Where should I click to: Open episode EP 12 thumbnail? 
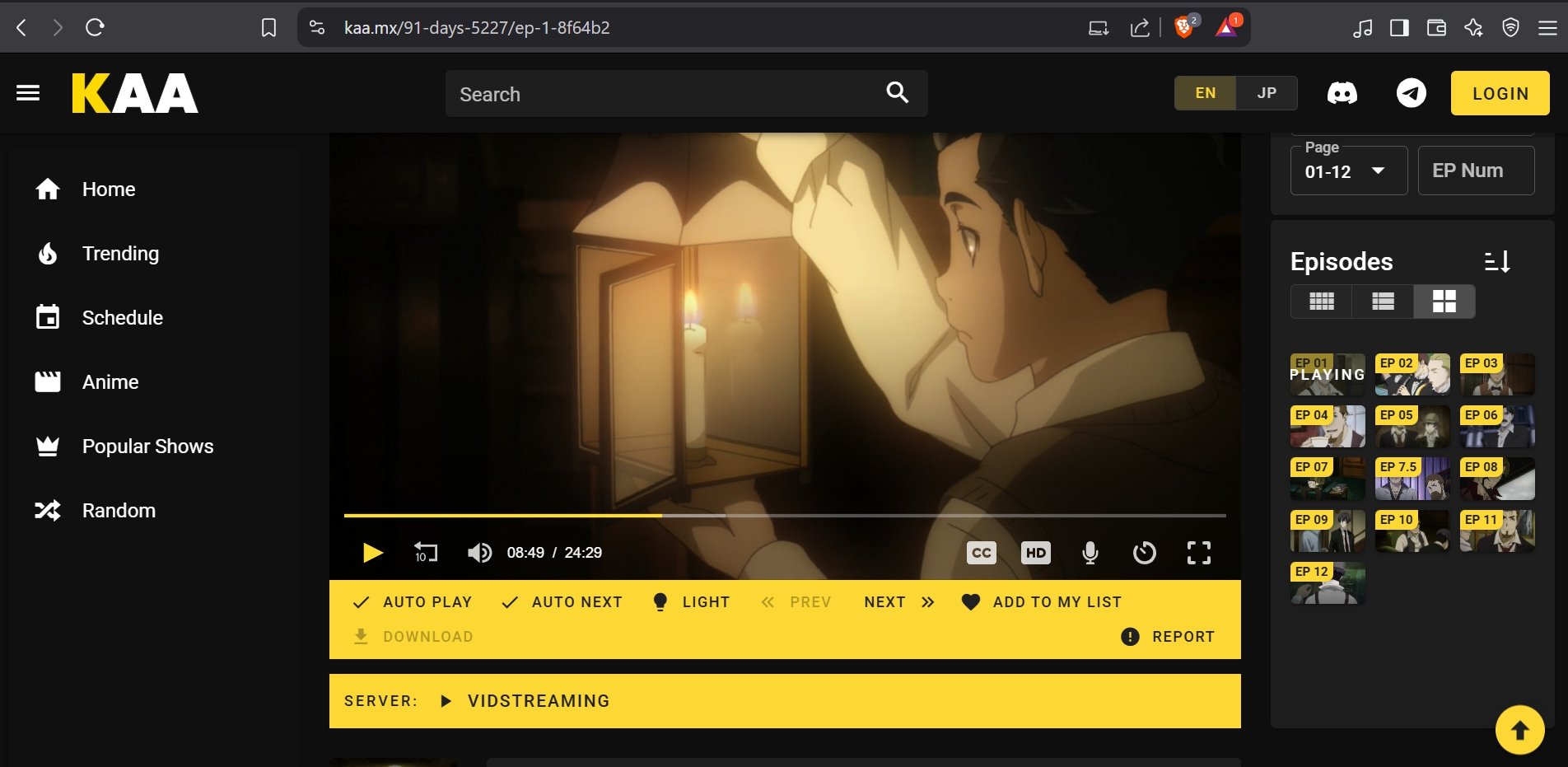click(1328, 583)
